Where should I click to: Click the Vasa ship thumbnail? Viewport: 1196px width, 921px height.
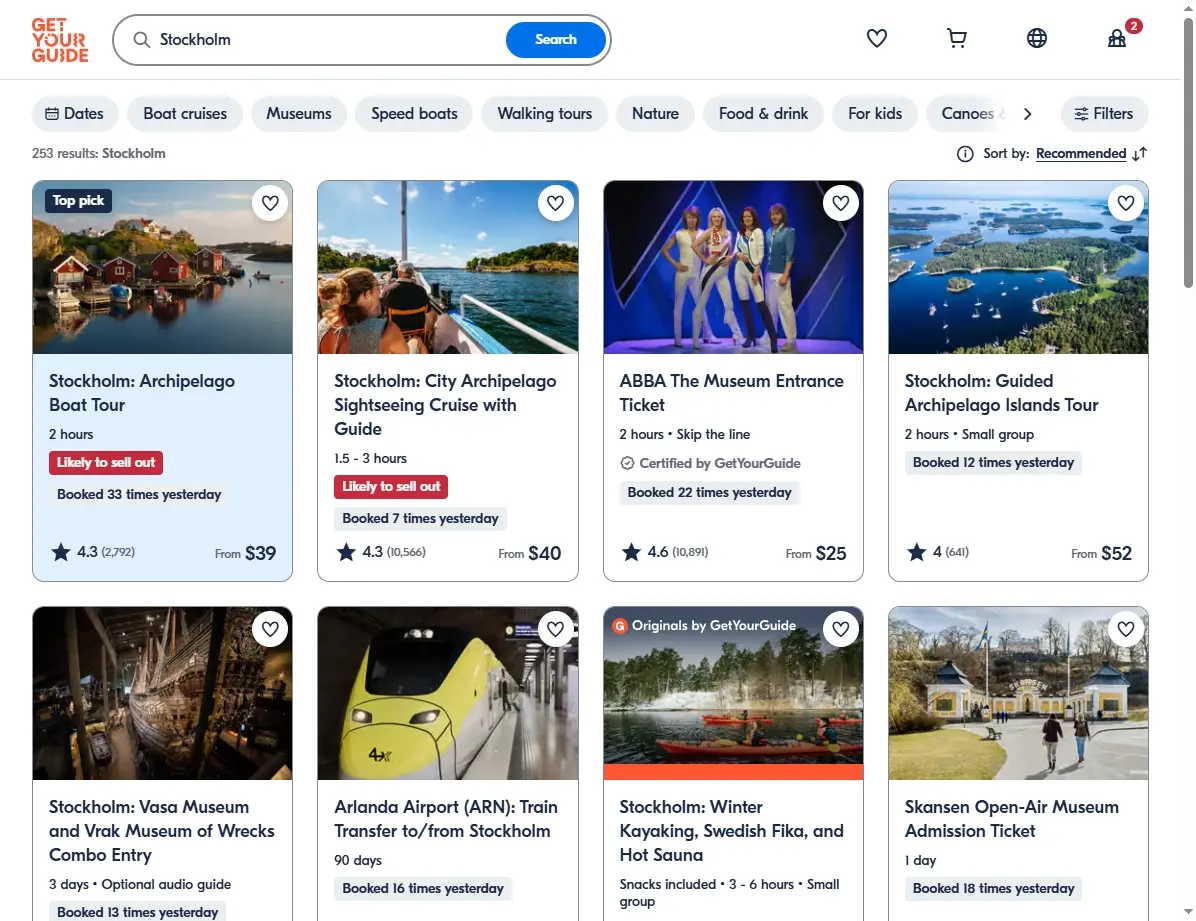click(x=162, y=694)
